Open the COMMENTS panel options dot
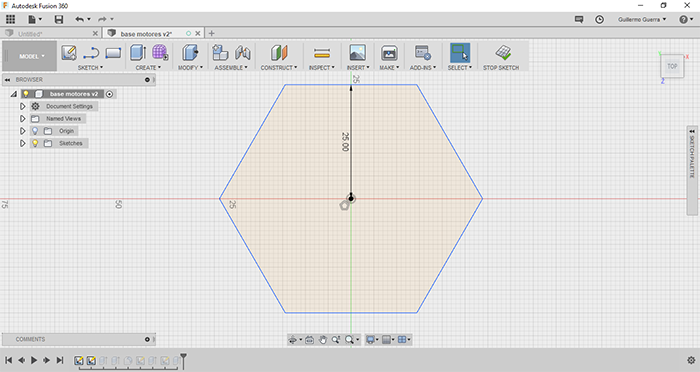 click(147, 339)
